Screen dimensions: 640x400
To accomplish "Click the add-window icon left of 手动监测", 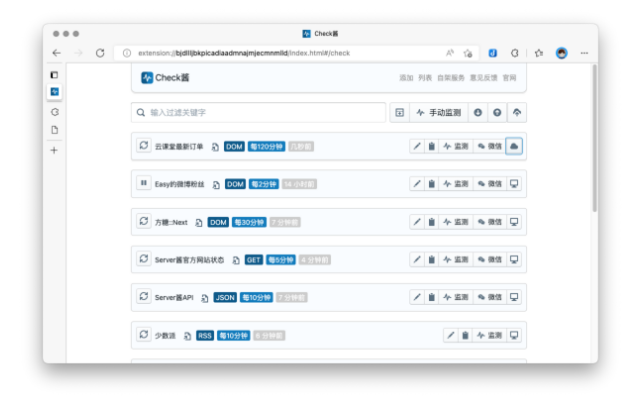I will pyautogui.click(x=400, y=113).
